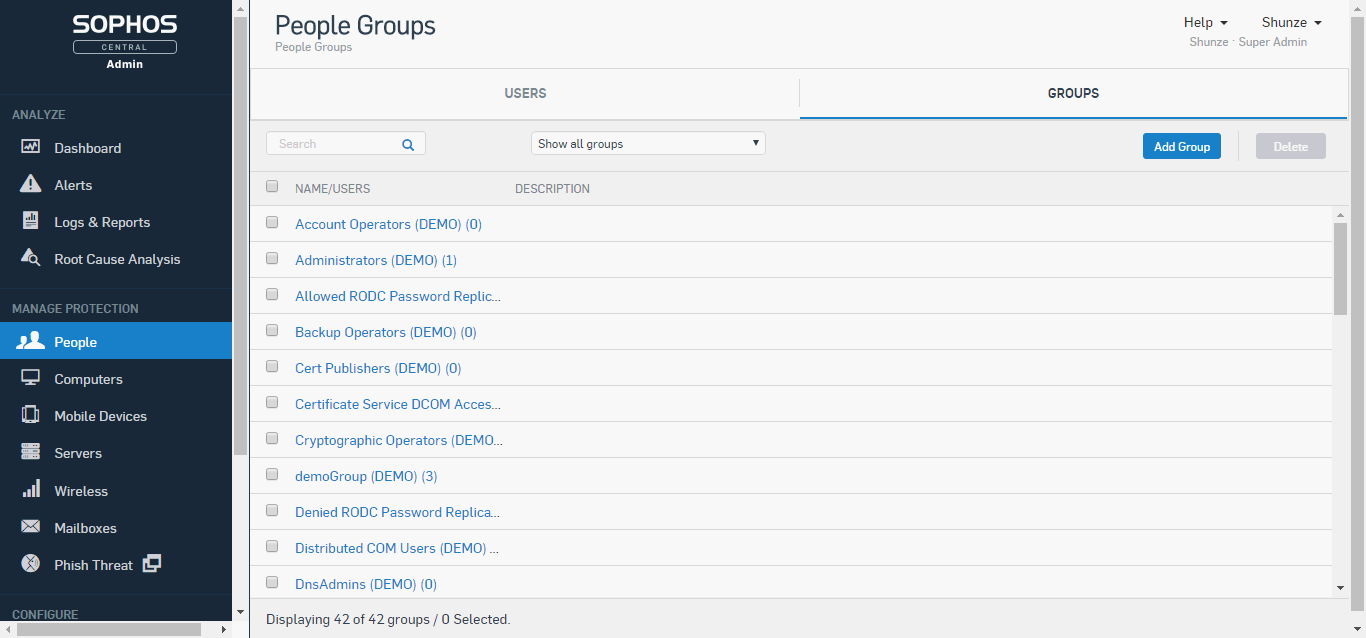Image resolution: width=1366 pixels, height=638 pixels.
Task: Click the People icon in sidebar
Action: click(x=31, y=341)
